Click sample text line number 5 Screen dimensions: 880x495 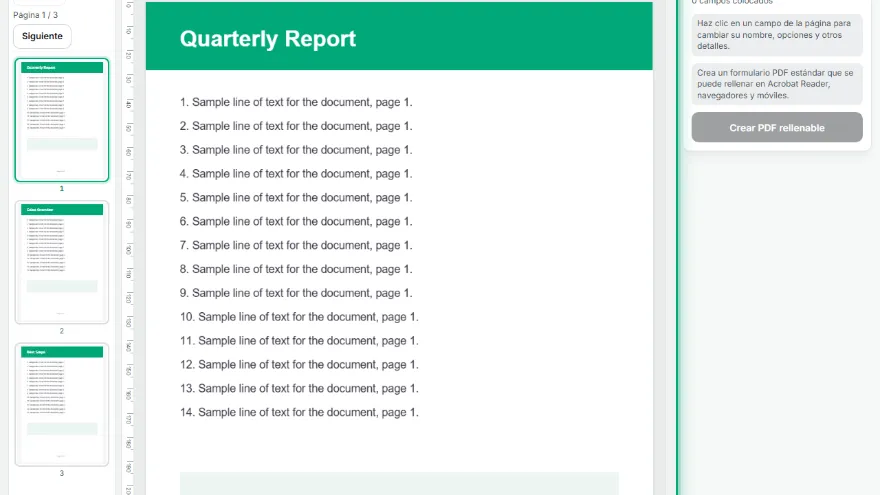point(296,198)
